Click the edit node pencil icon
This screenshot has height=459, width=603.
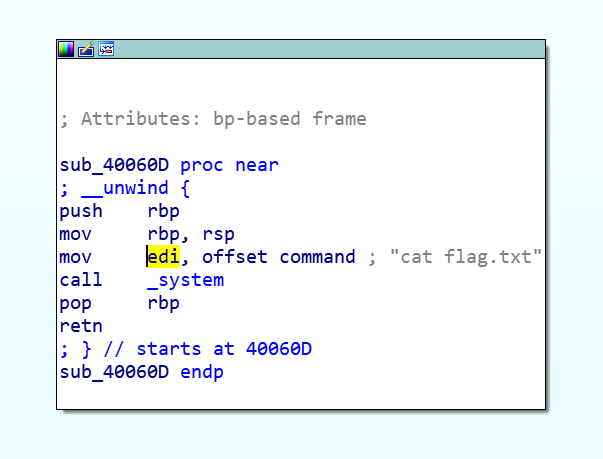coord(86,49)
